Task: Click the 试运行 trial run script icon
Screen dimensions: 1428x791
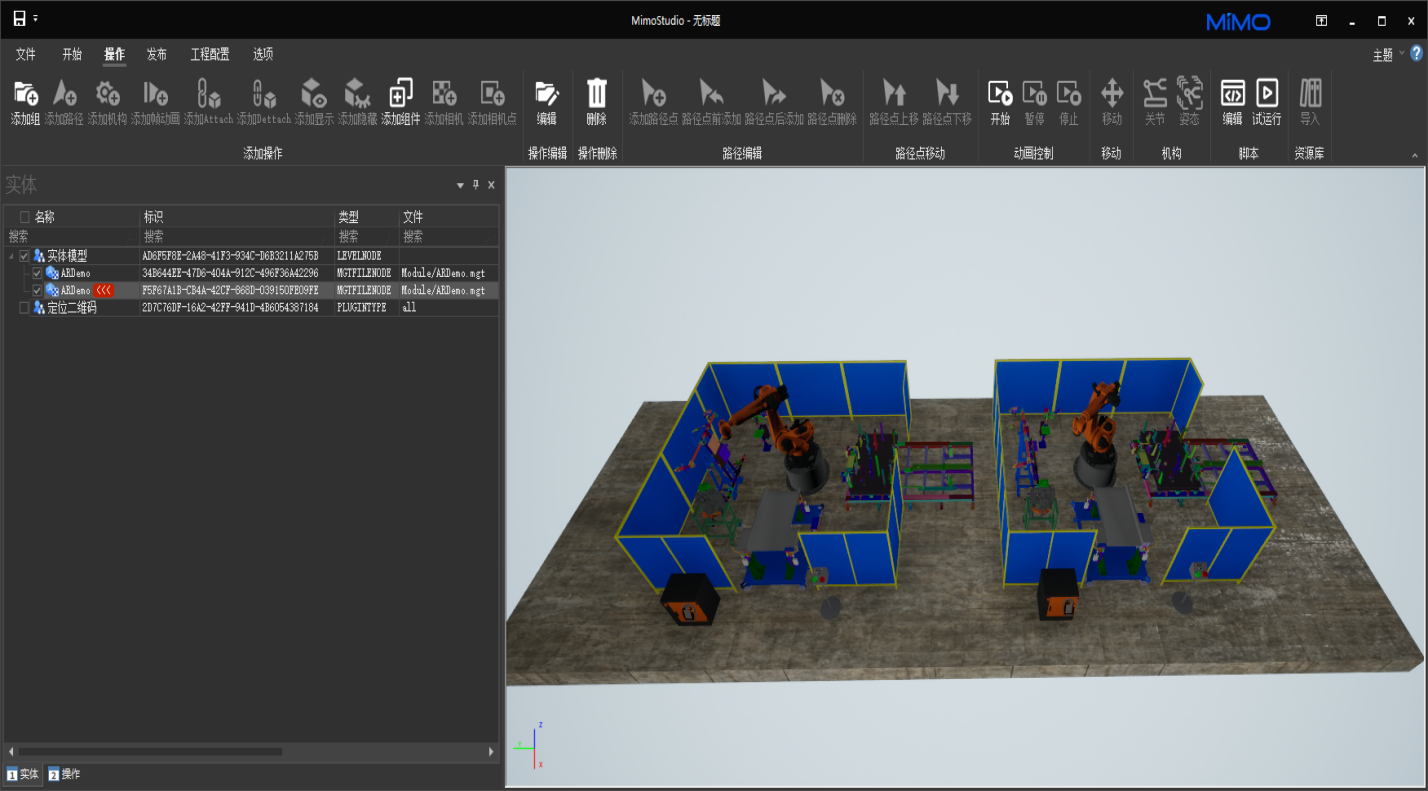Action: click(x=1267, y=95)
